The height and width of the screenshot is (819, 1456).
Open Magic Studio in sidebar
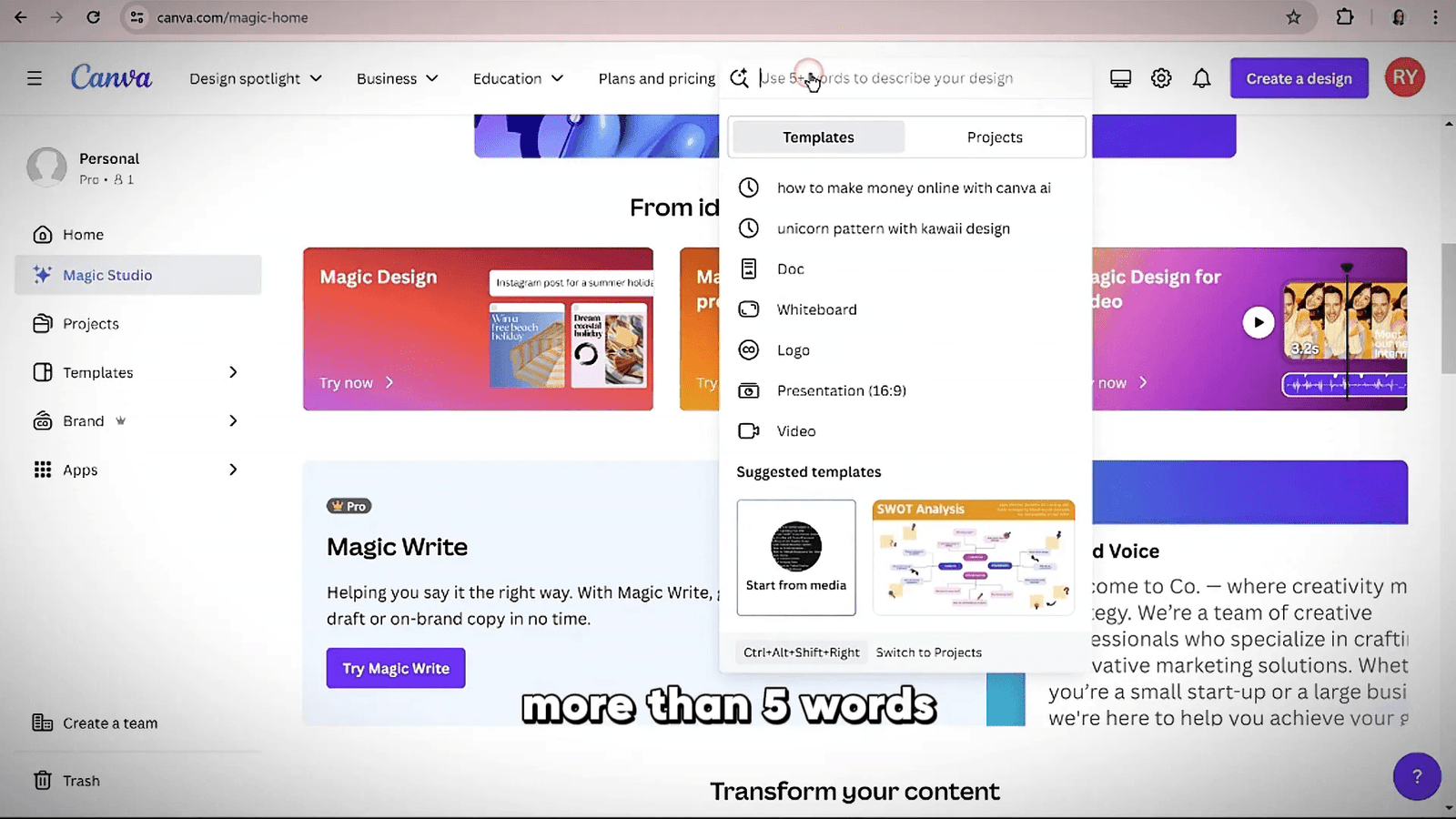[138, 275]
